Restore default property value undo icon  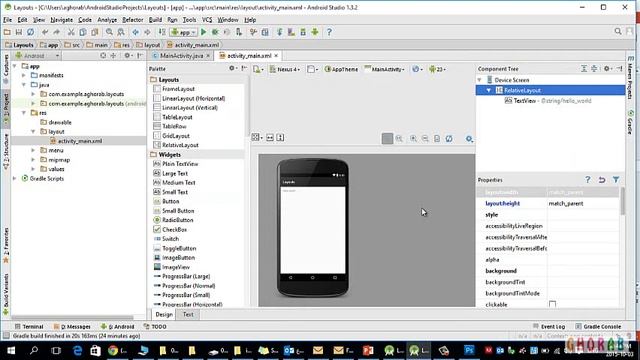coord(602,180)
